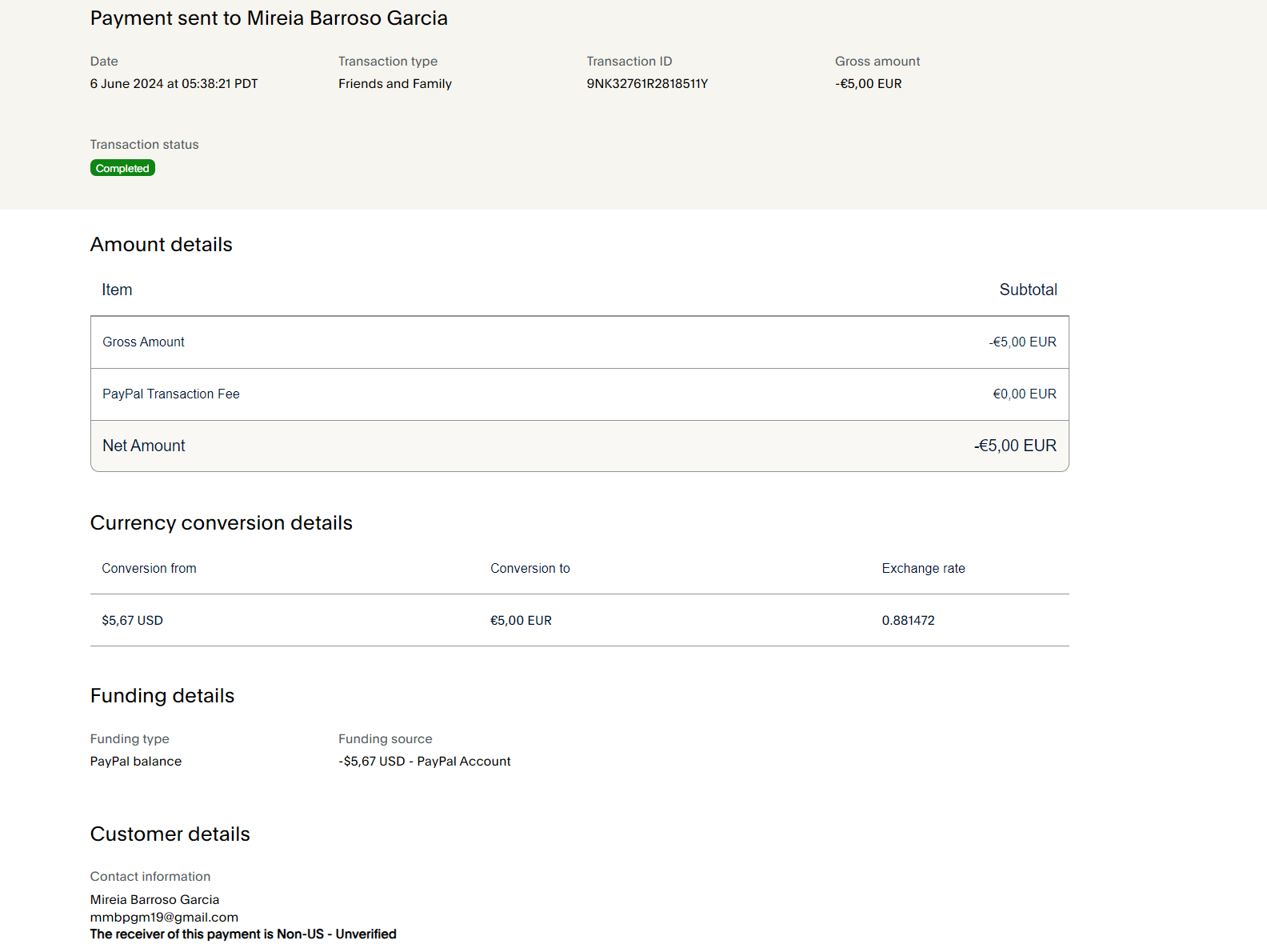Screen dimensions: 1267x952
Task: Click the contact name Mireia Barroso Garcia
Action: (x=154, y=899)
